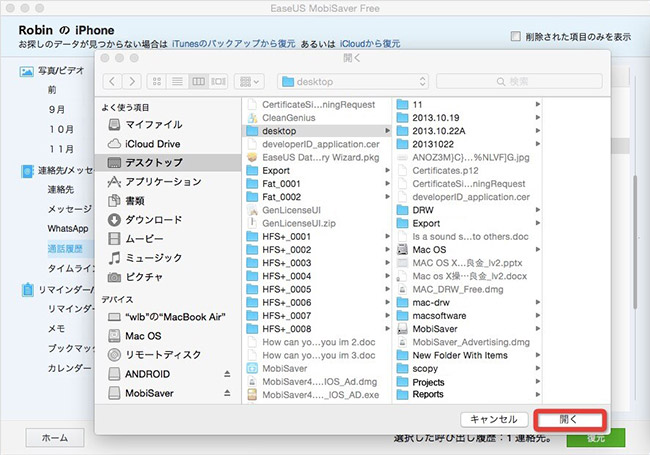The width and height of the screenshot is (650, 455).
Task: Click the ホーム button in MobiSaver
Action: coord(55,438)
